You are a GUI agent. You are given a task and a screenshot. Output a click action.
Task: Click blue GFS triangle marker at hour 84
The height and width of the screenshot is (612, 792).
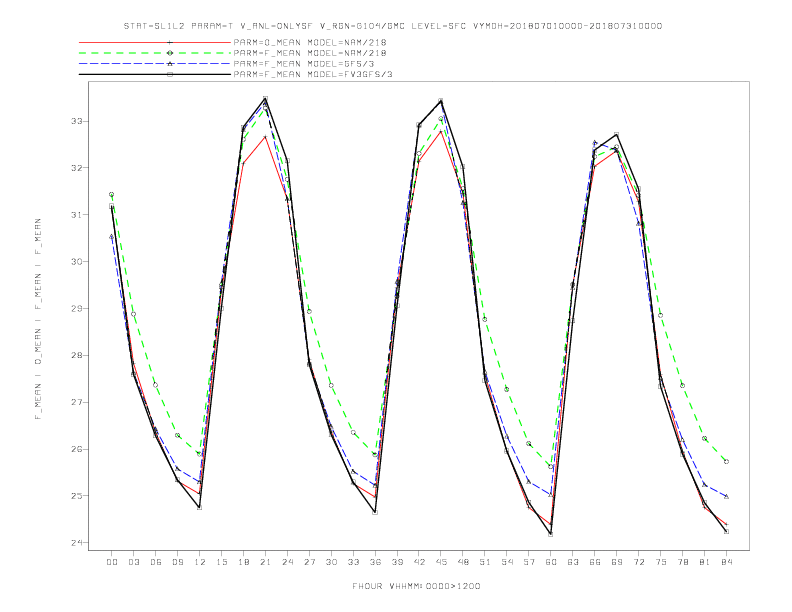726,496
